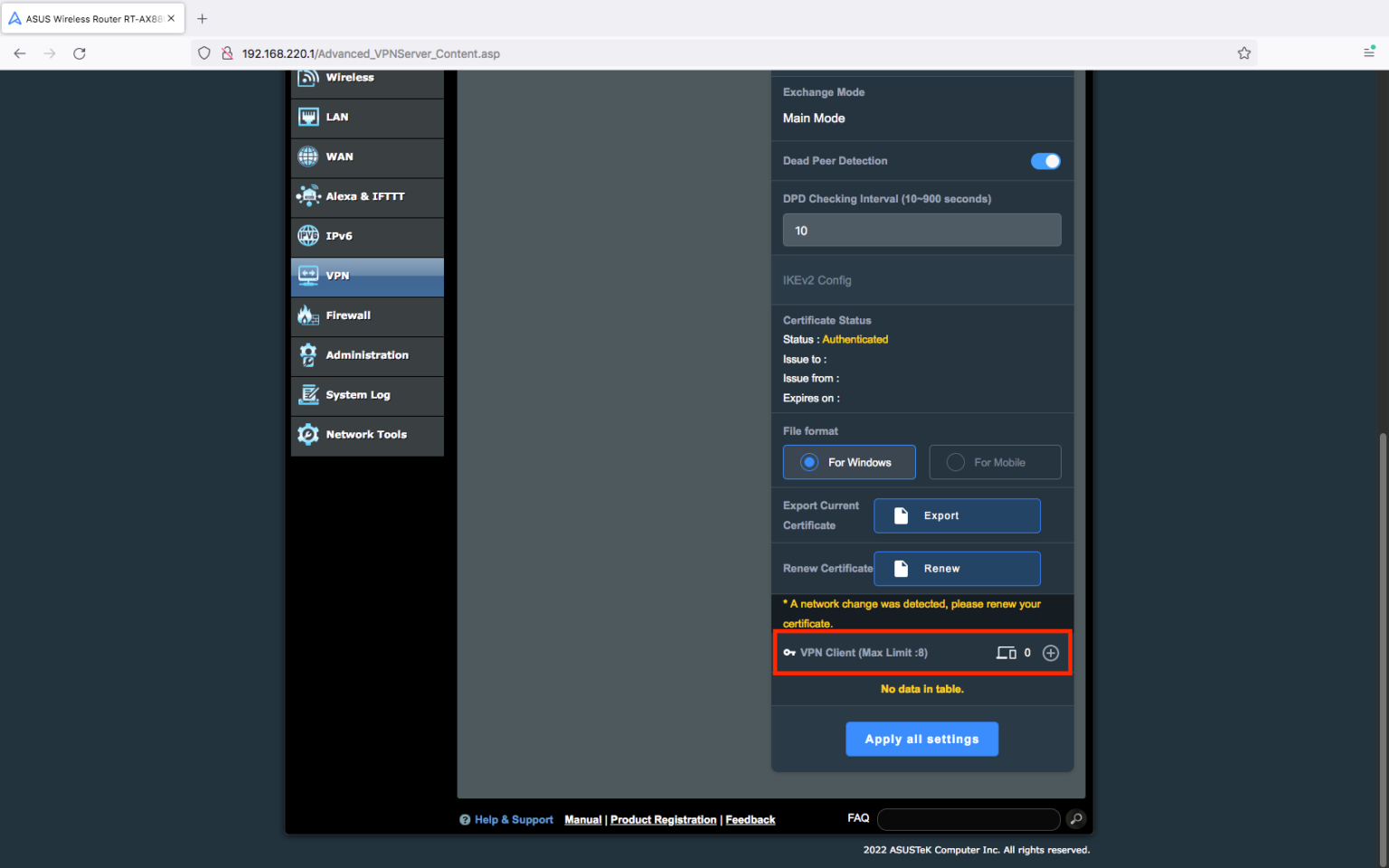This screenshot has width=1389, height=868.
Task: Click the System Log icon
Action: [x=308, y=394]
